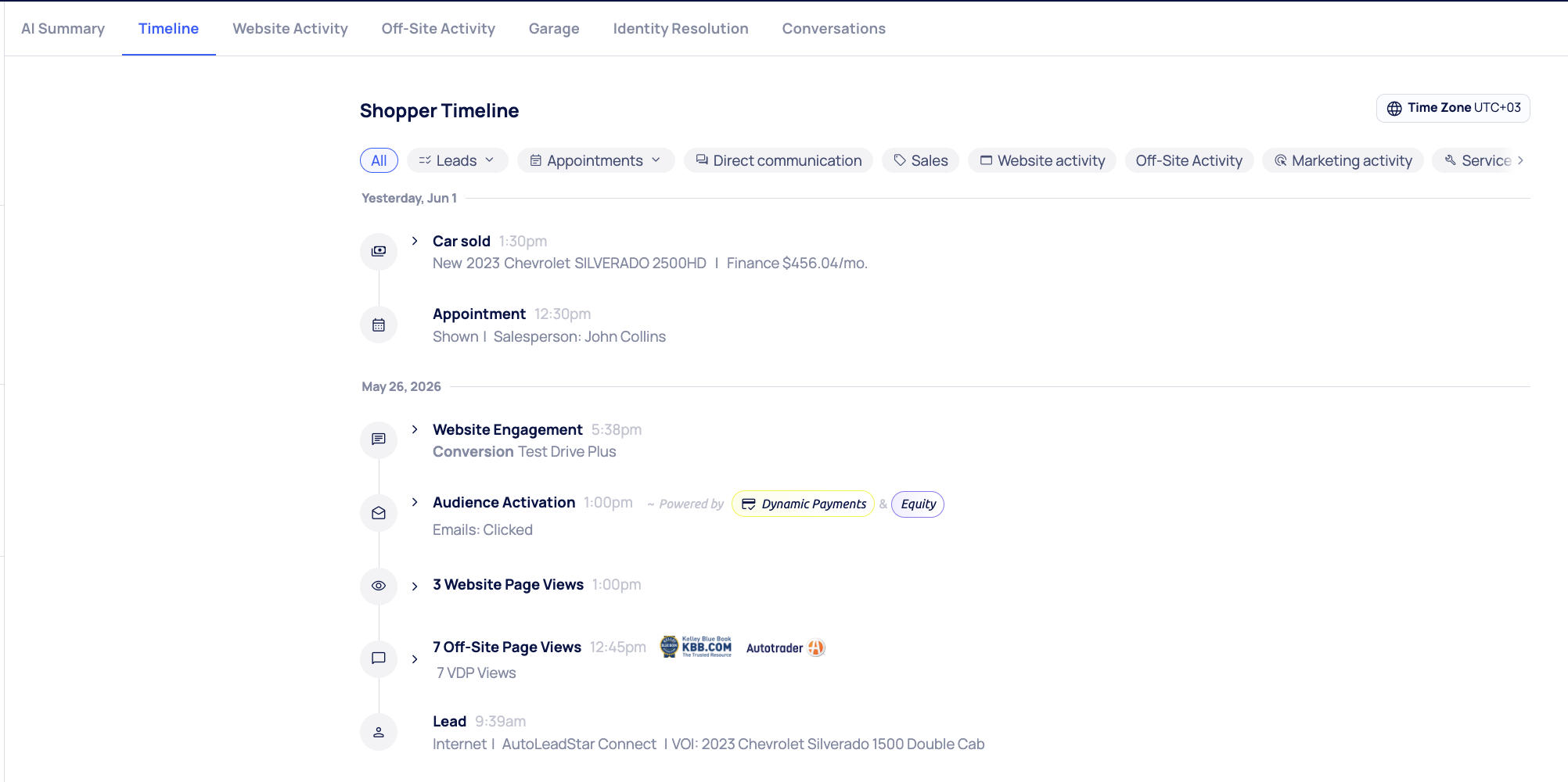
Task: Click the eye icon for Website Page Views
Action: tap(379, 586)
